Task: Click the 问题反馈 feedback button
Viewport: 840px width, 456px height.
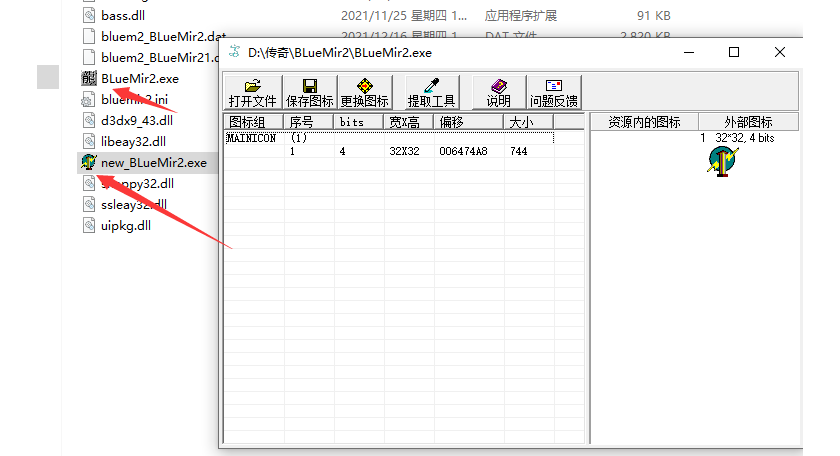Action: click(x=554, y=93)
